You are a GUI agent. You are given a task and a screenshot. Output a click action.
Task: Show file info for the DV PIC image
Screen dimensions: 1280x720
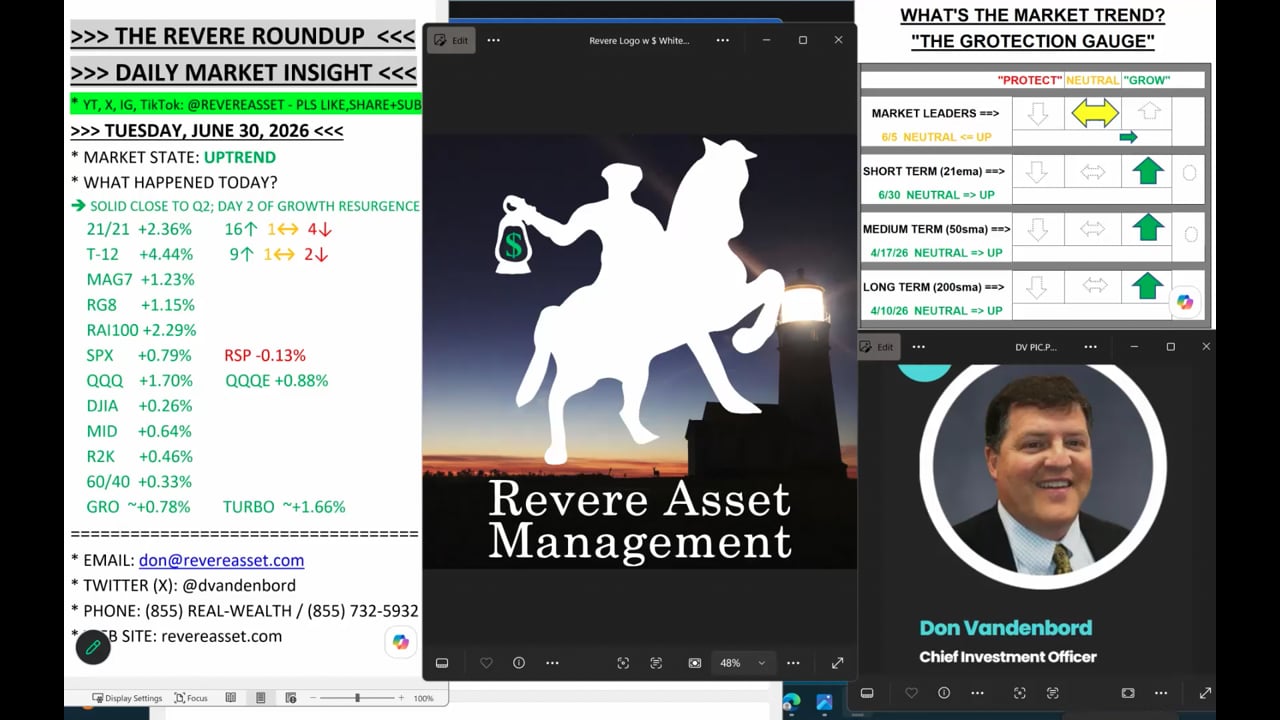point(944,693)
